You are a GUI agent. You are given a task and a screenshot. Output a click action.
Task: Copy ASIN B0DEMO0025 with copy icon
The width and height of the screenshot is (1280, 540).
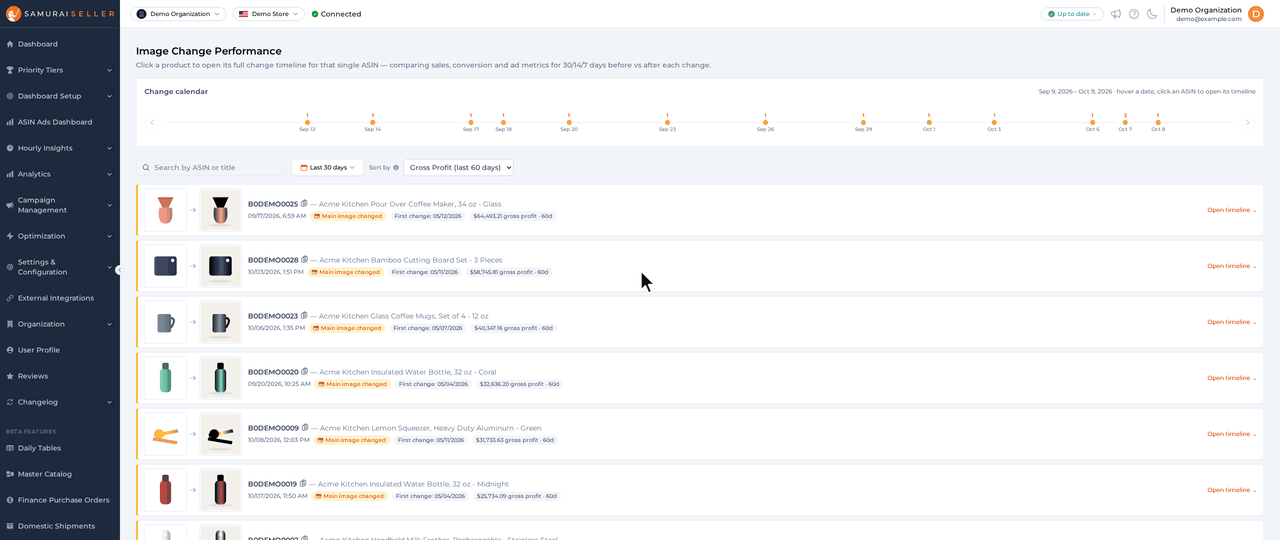point(304,204)
